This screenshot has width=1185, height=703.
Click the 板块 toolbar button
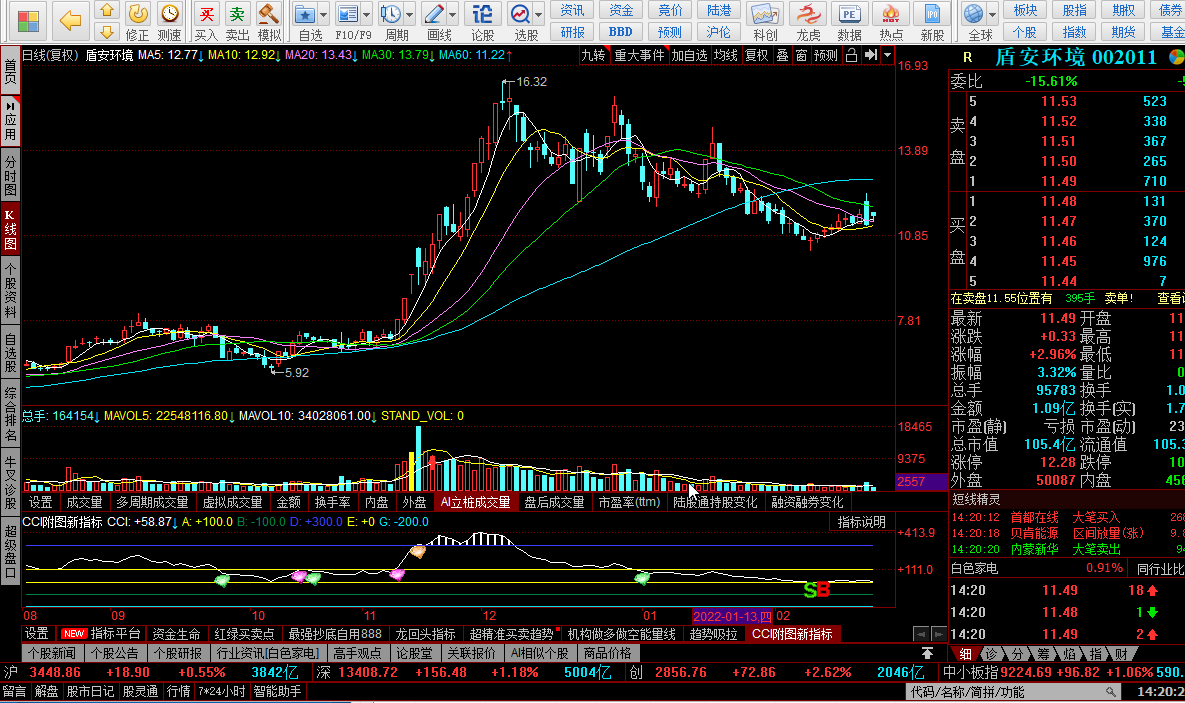pos(1026,10)
